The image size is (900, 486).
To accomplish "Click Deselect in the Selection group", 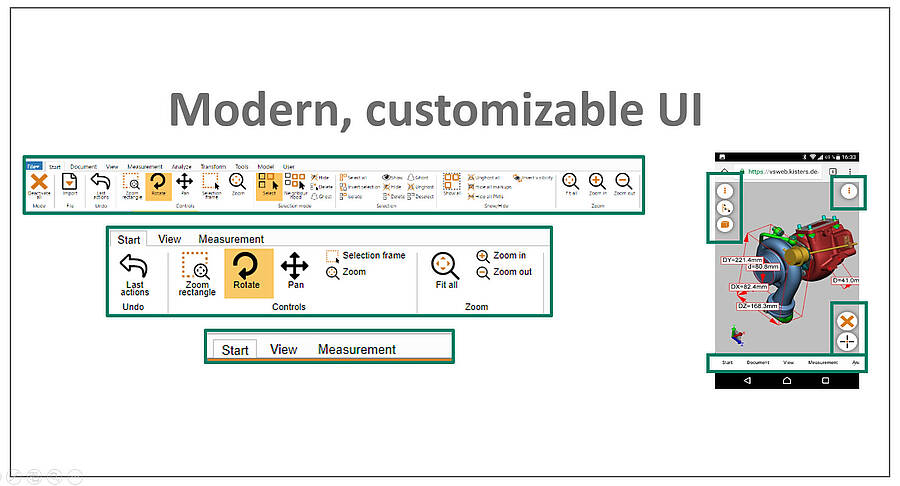I will (x=421, y=196).
